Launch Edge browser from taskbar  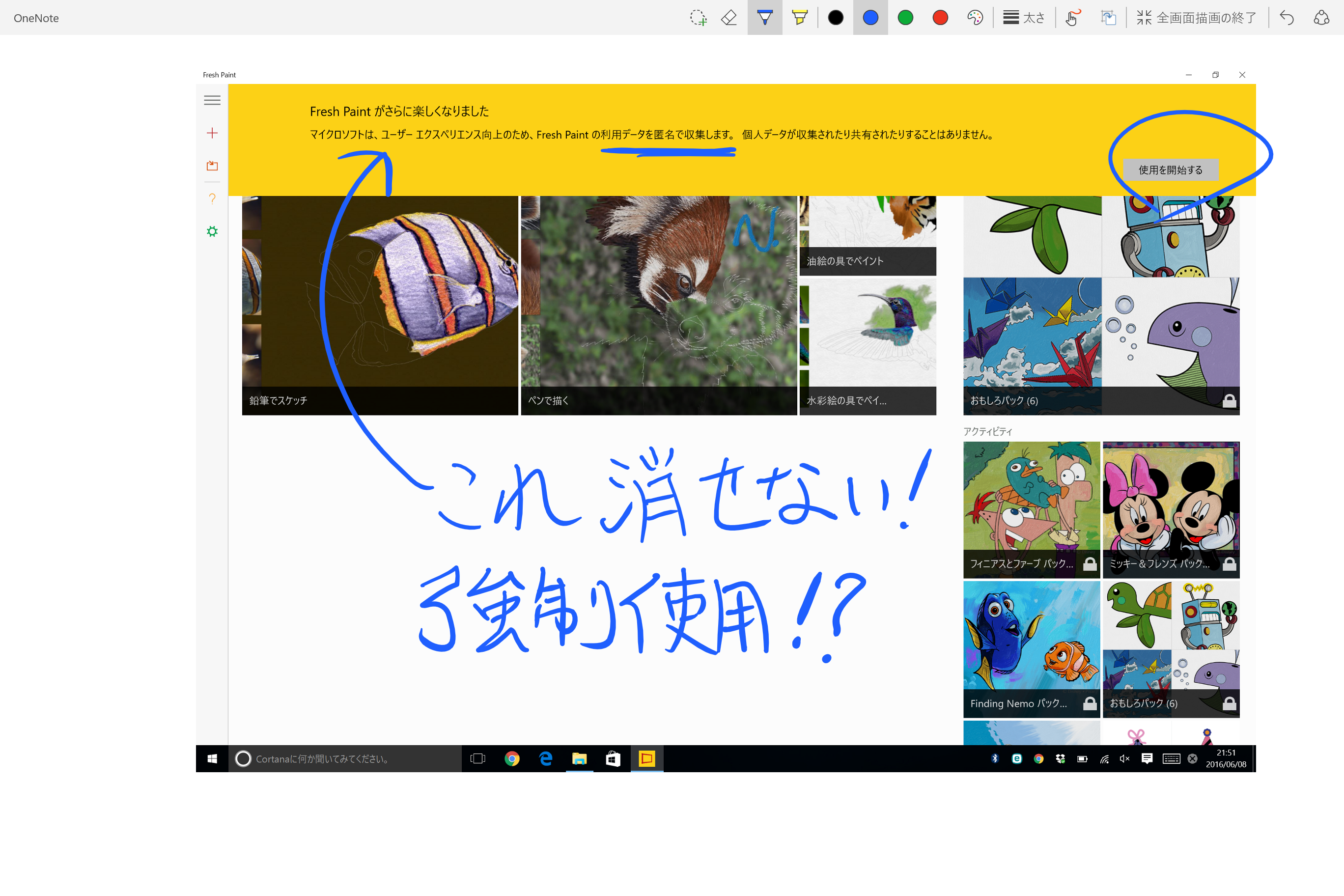546,758
